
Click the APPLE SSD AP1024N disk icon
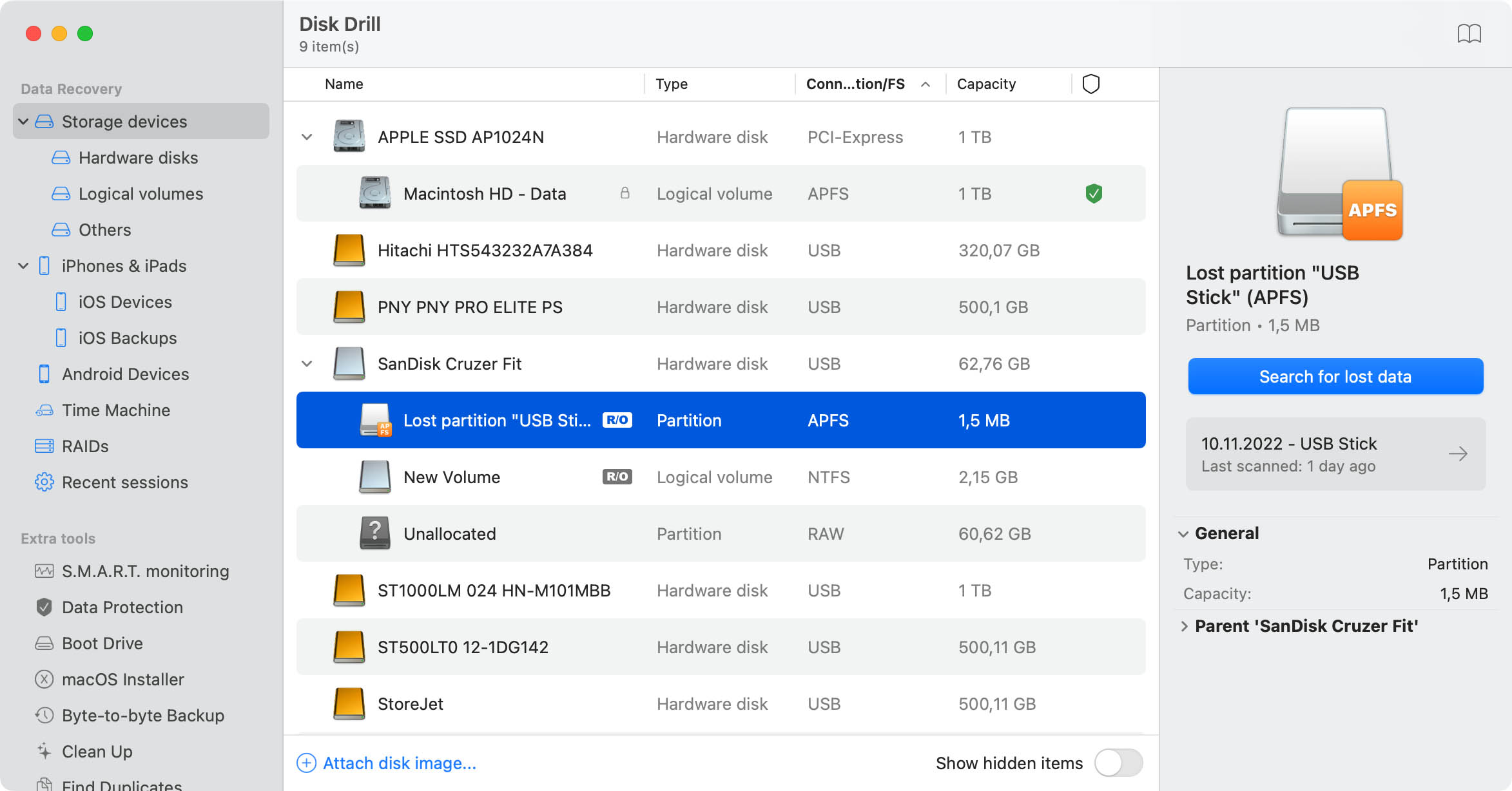tap(349, 137)
